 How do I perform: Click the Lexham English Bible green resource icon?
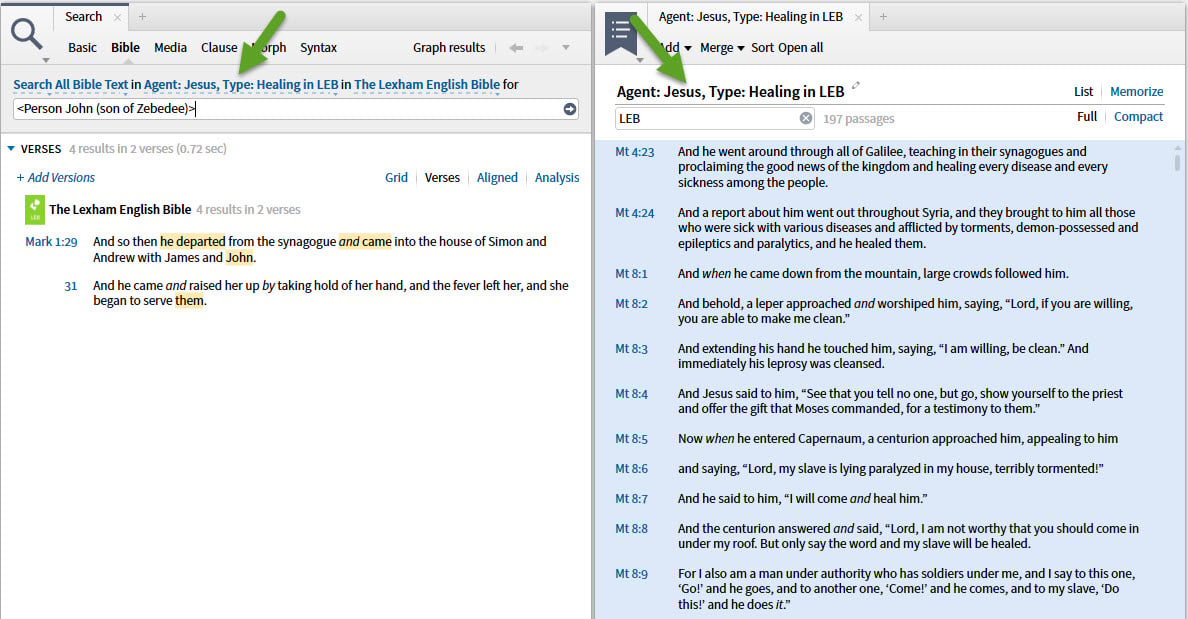pyautogui.click(x=35, y=210)
